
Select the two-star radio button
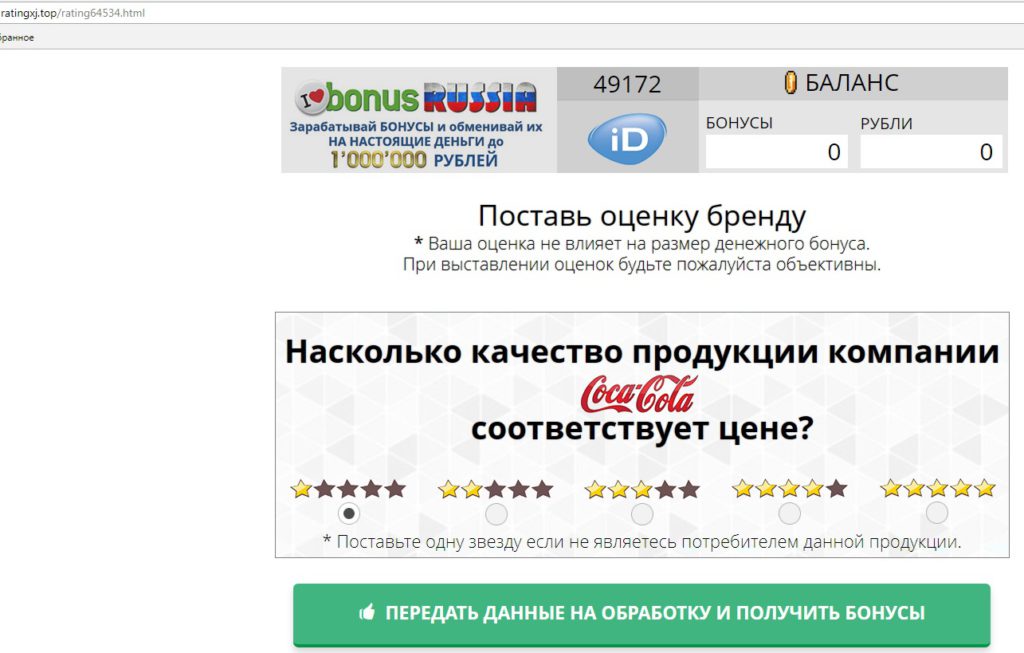coord(496,514)
